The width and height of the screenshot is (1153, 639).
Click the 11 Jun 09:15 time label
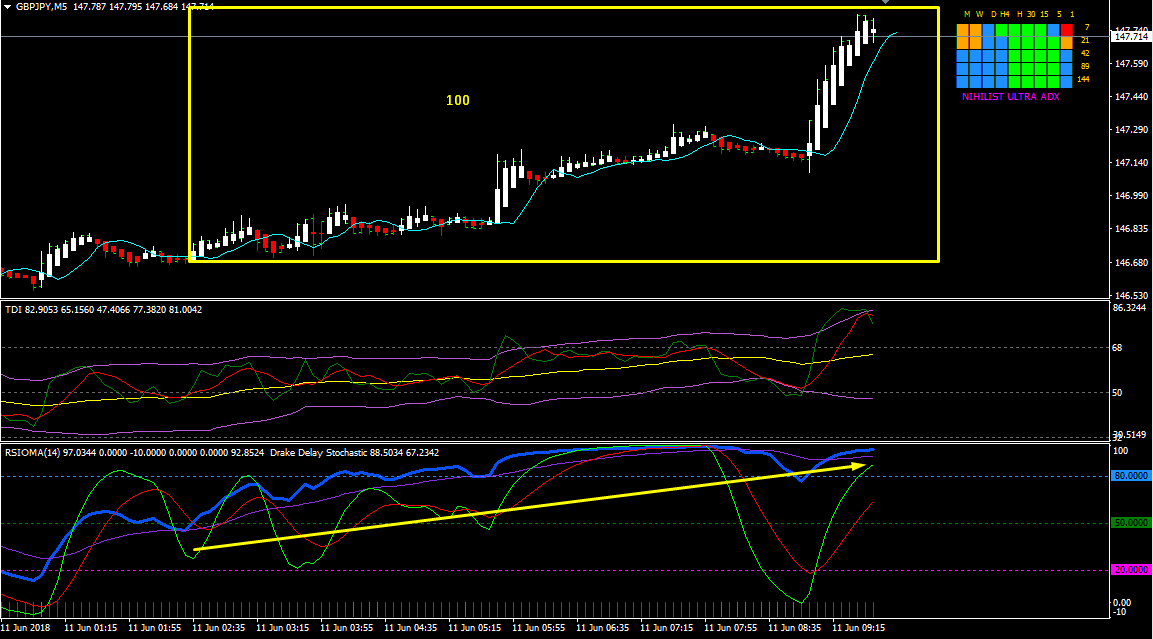coord(858,628)
